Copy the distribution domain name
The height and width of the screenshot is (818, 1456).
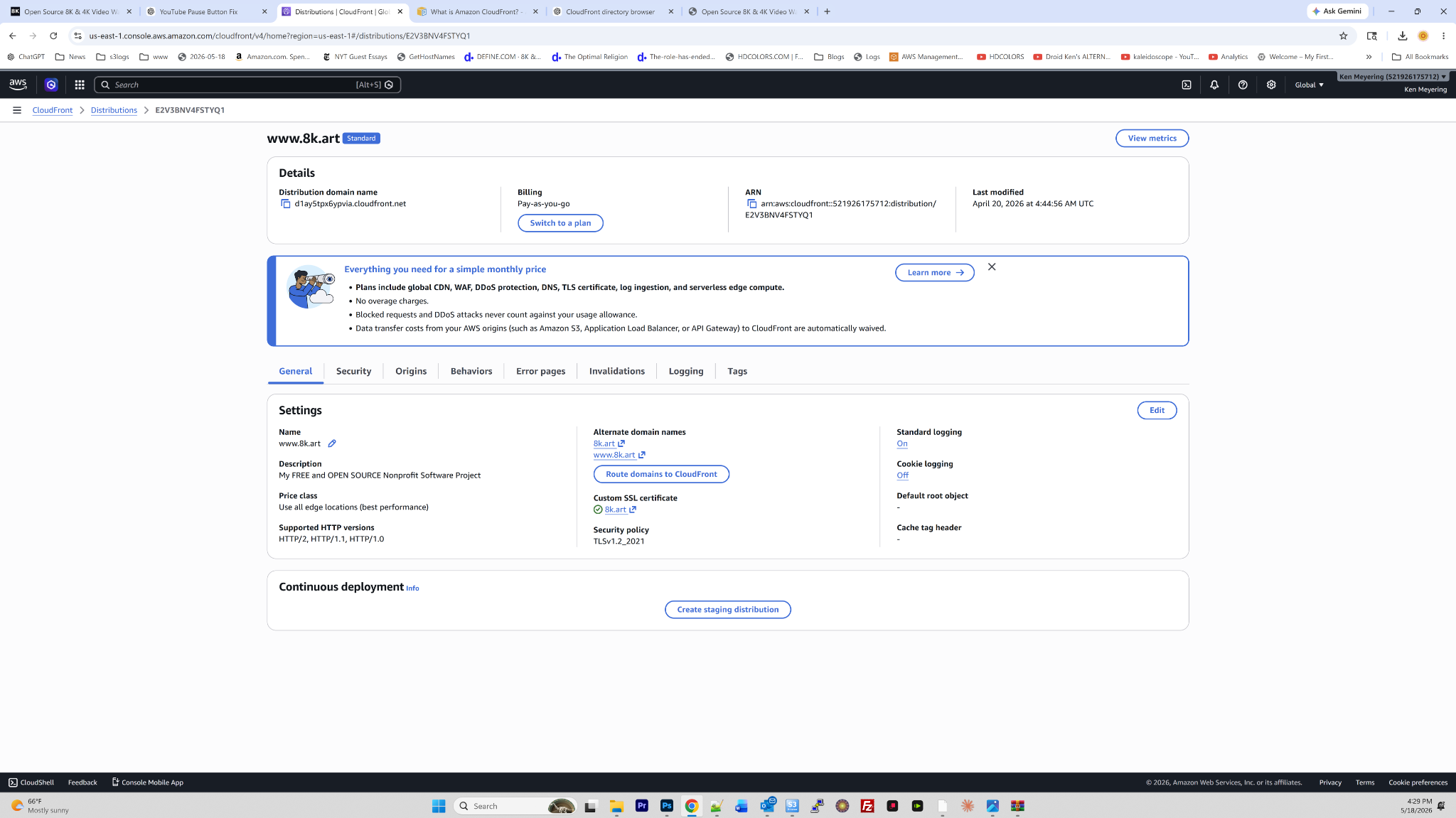(x=285, y=204)
